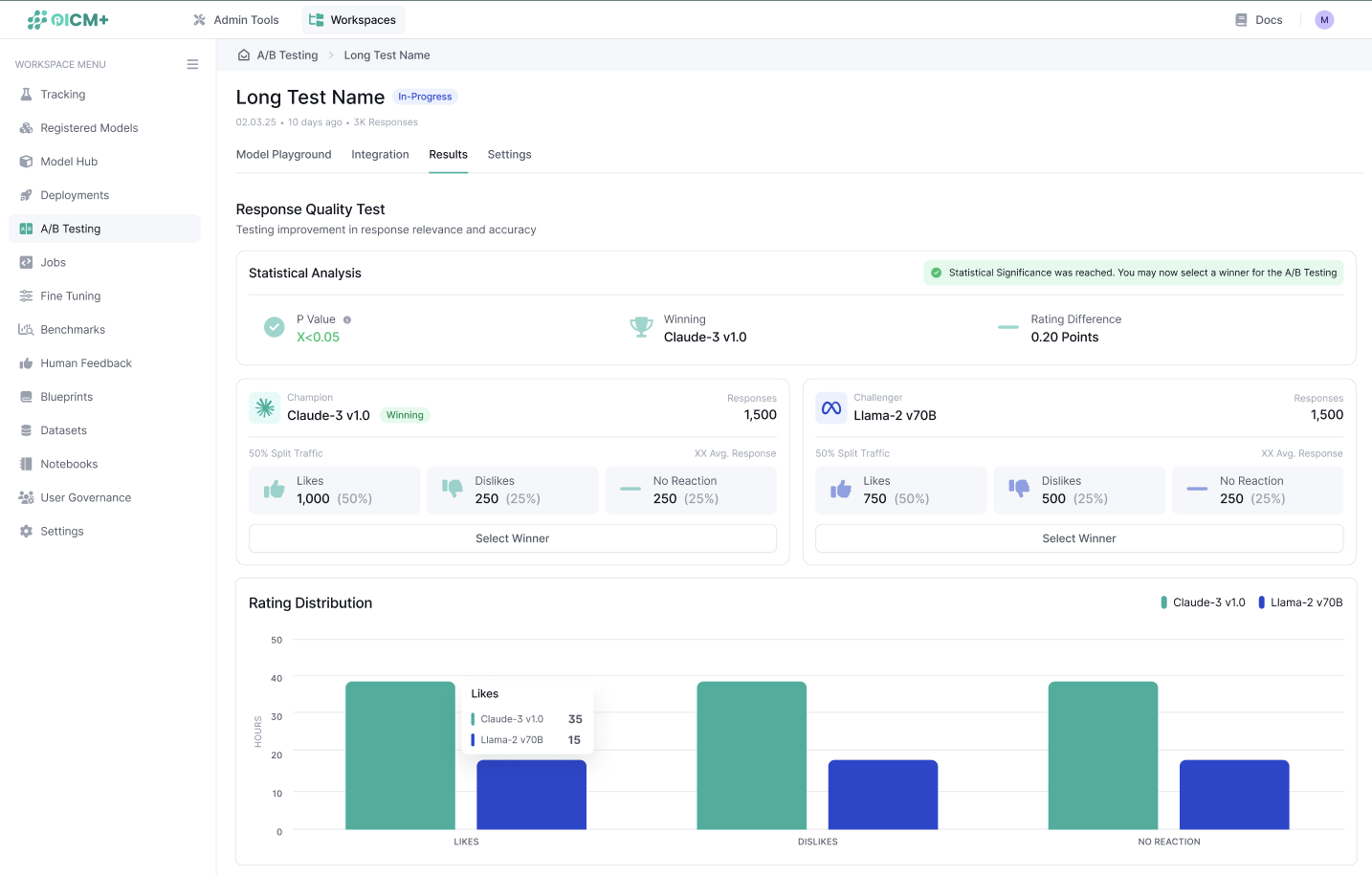Click the Tracking flask icon in sidebar
Viewport: 1372px width, 876px height.
tap(26, 95)
